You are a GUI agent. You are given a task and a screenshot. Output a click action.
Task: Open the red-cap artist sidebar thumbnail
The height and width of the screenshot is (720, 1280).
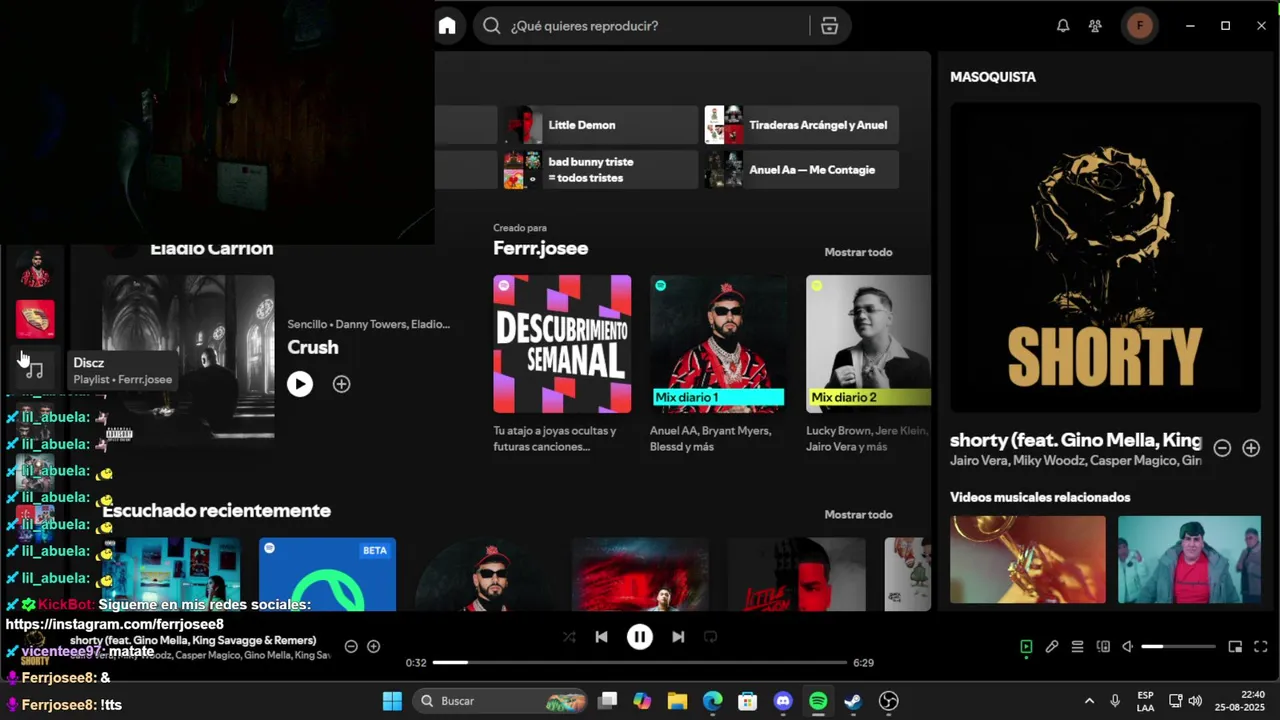(x=35, y=270)
